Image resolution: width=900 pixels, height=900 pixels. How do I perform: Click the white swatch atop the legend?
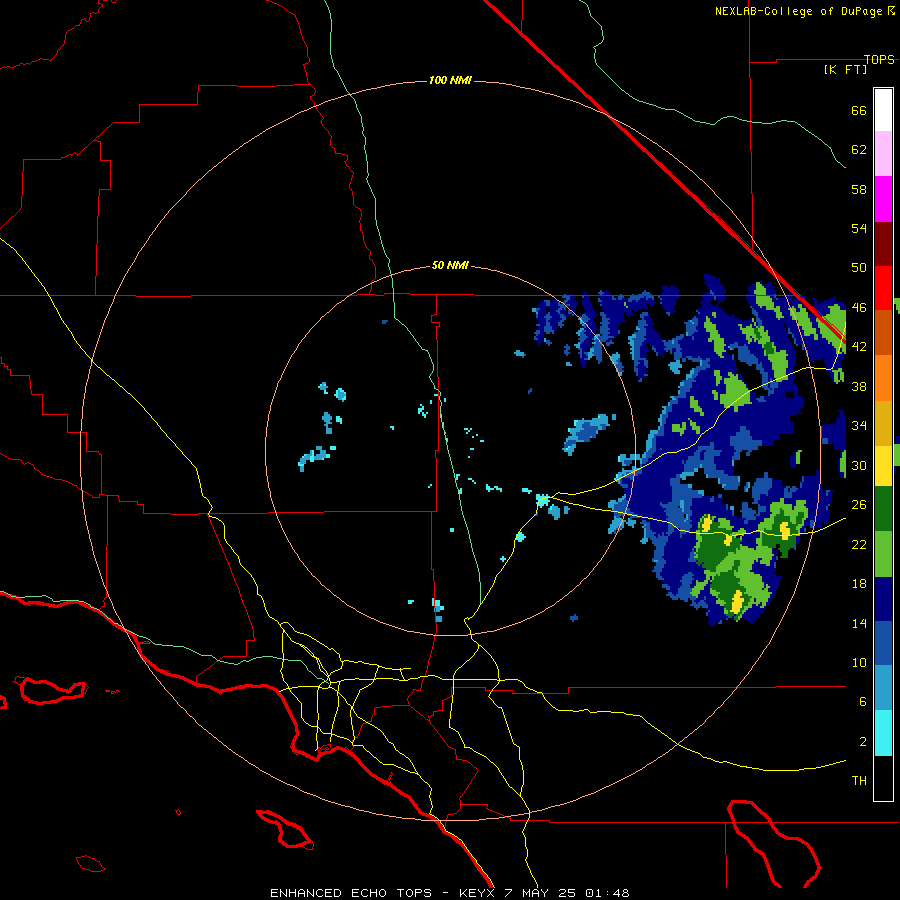pyautogui.click(x=883, y=110)
